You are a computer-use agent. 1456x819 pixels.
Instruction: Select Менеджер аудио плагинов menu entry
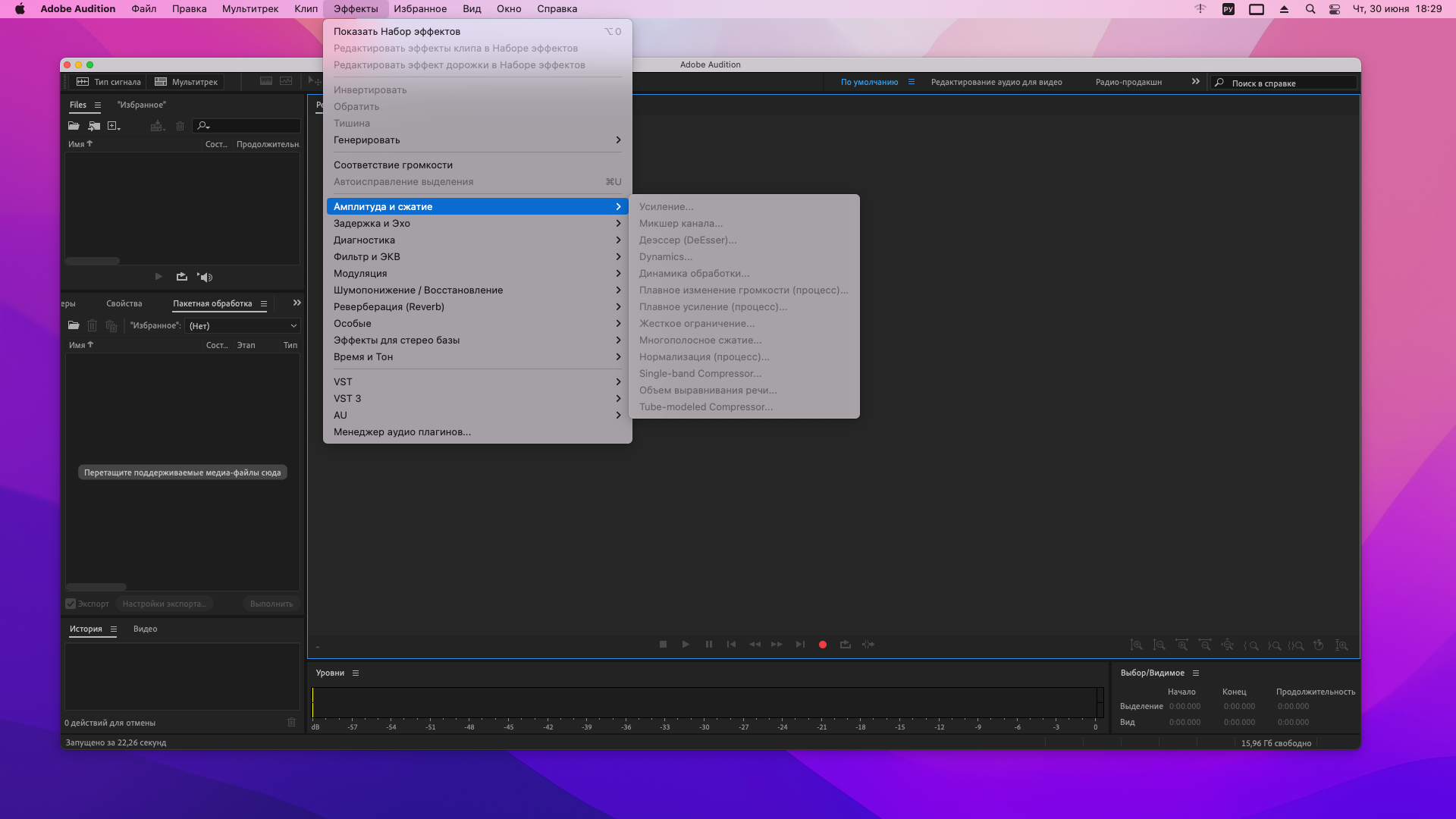[402, 432]
